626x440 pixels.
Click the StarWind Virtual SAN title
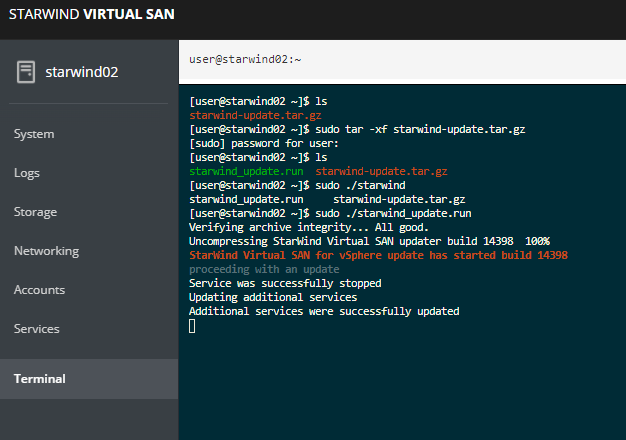tap(92, 14)
